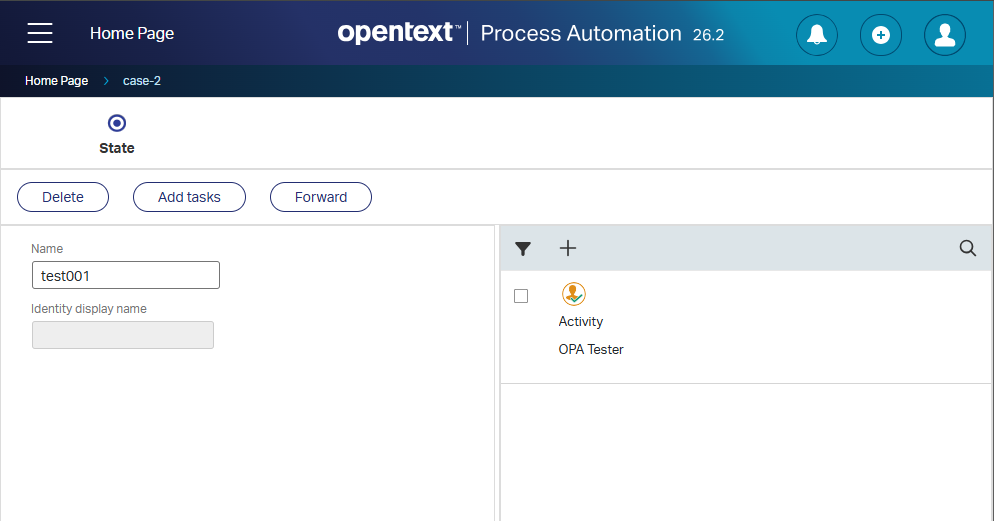Select the case-2 breadcrumb item
Screen dimensions: 994x521
pos(142,80)
